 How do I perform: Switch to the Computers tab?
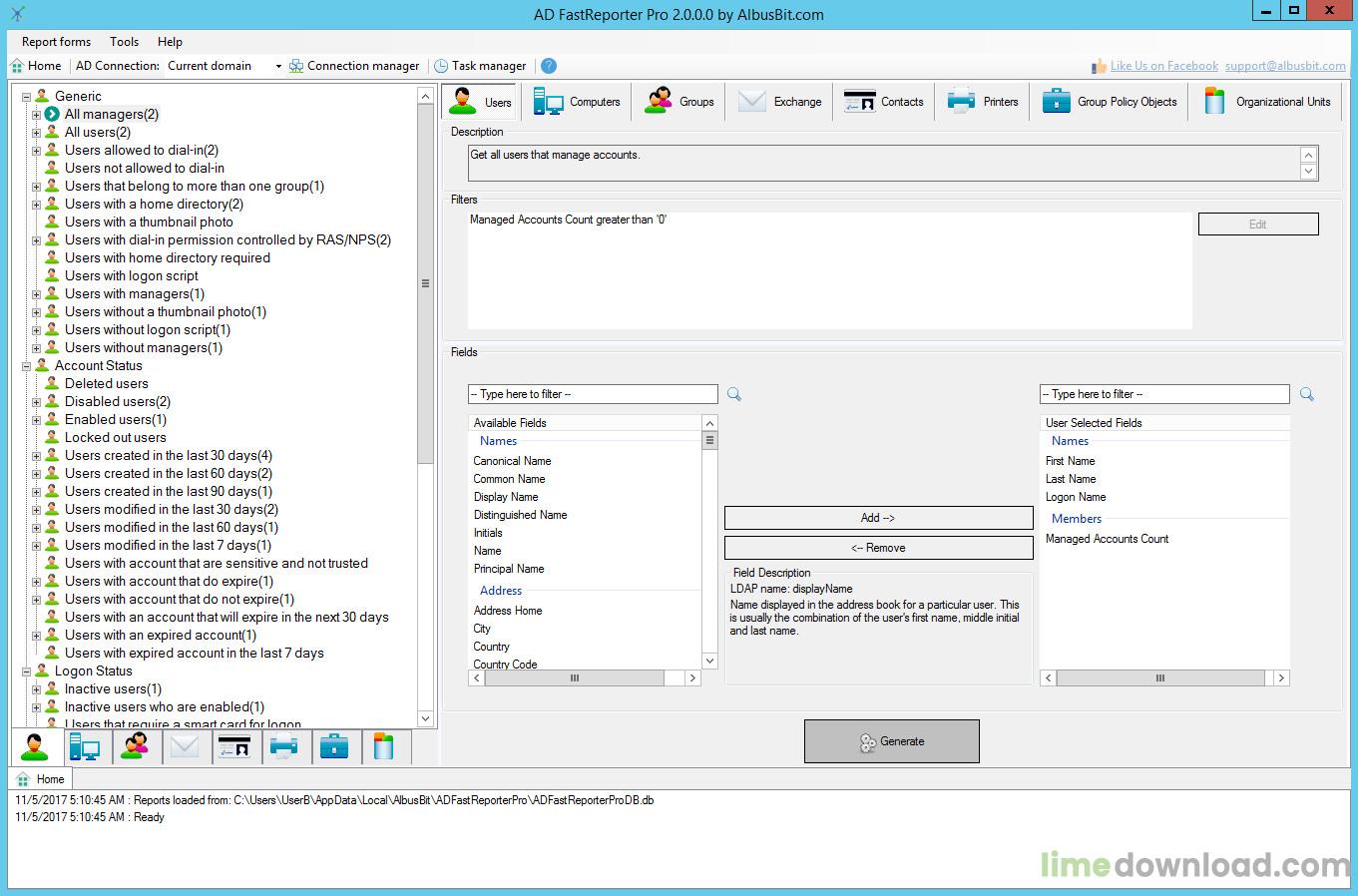click(577, 102)
